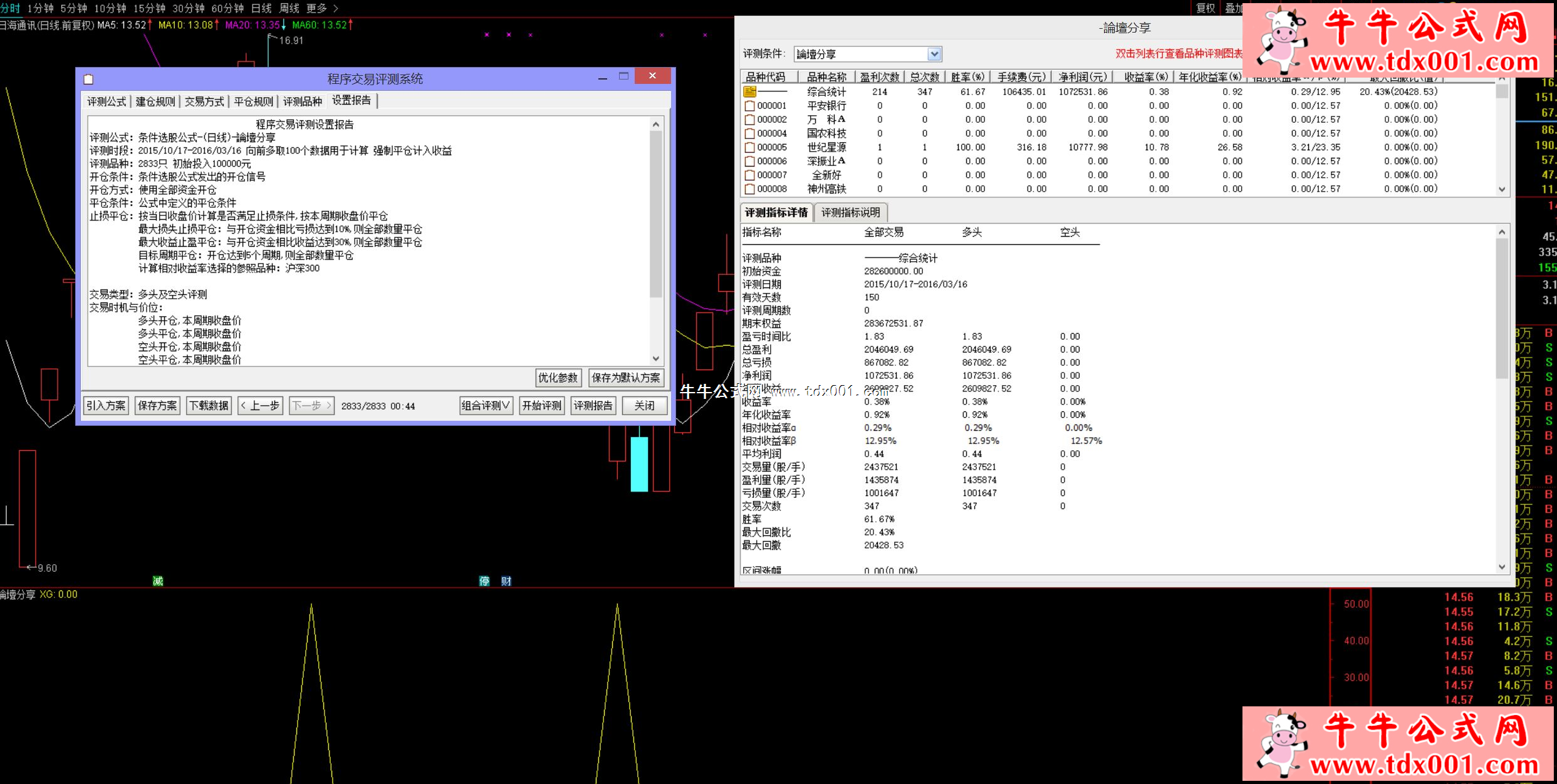Viewport: 1557px width, 784px height.
Task: Switch to 评测指标说明 tab
Action: tap(851, 212)
